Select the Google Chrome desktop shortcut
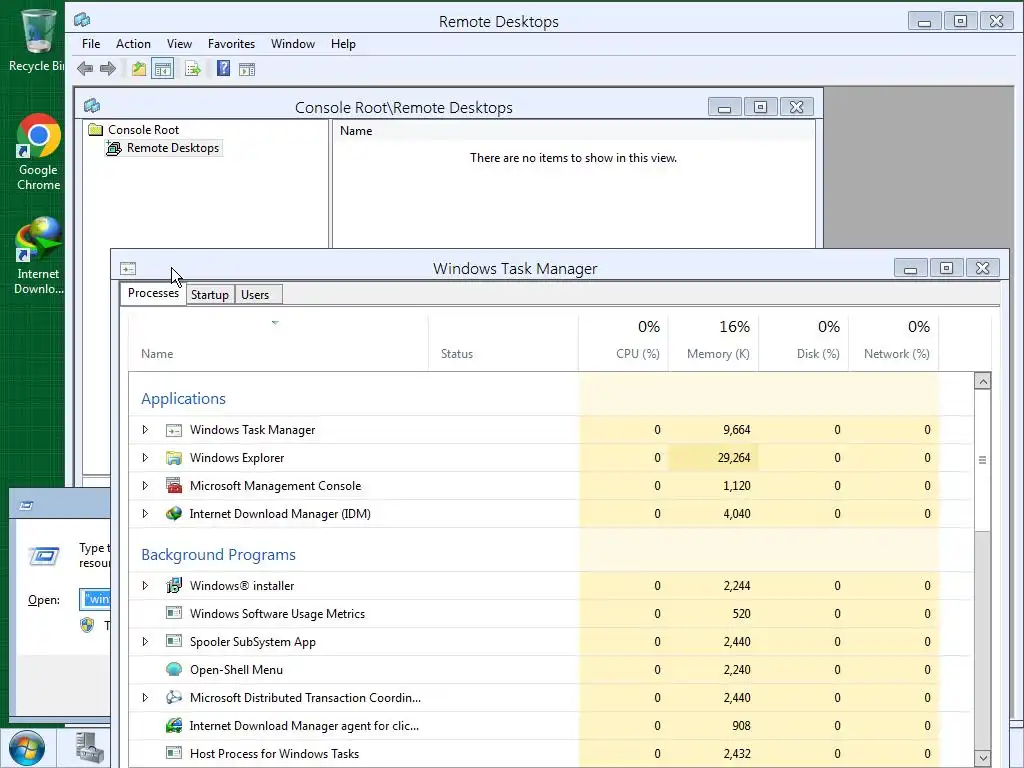Screen dimensions: 1024x768 39,153
